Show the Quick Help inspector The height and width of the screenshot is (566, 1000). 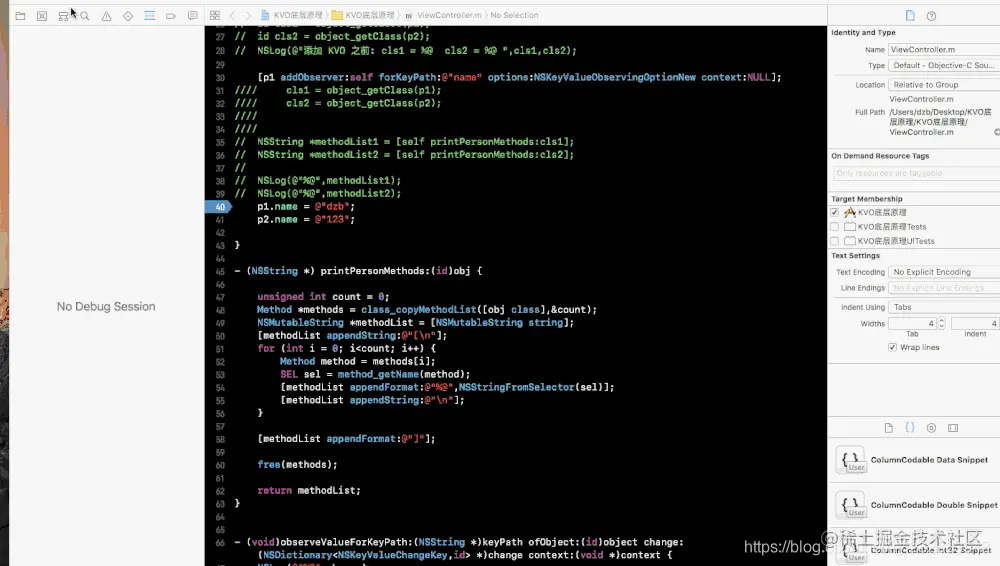tap(931, 16)
